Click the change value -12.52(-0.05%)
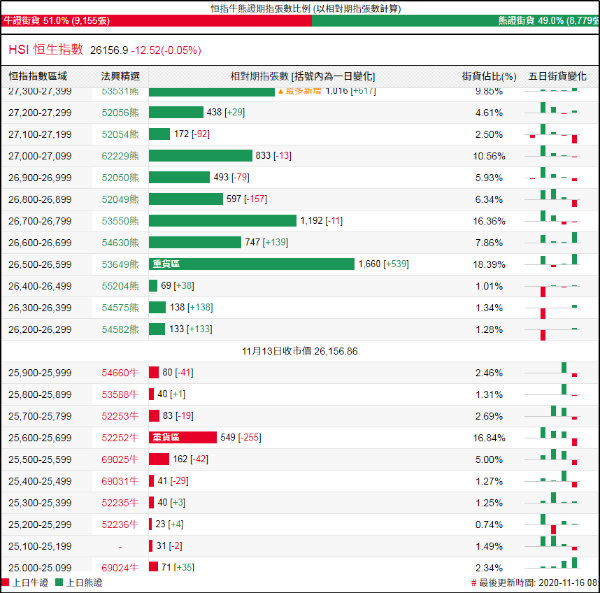The width and height of the screenshot is (600, 593). [x=166, y=50]
